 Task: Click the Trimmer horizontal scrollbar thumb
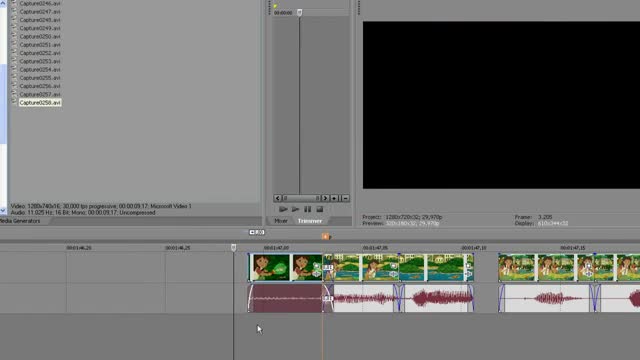tap(301, 198)
